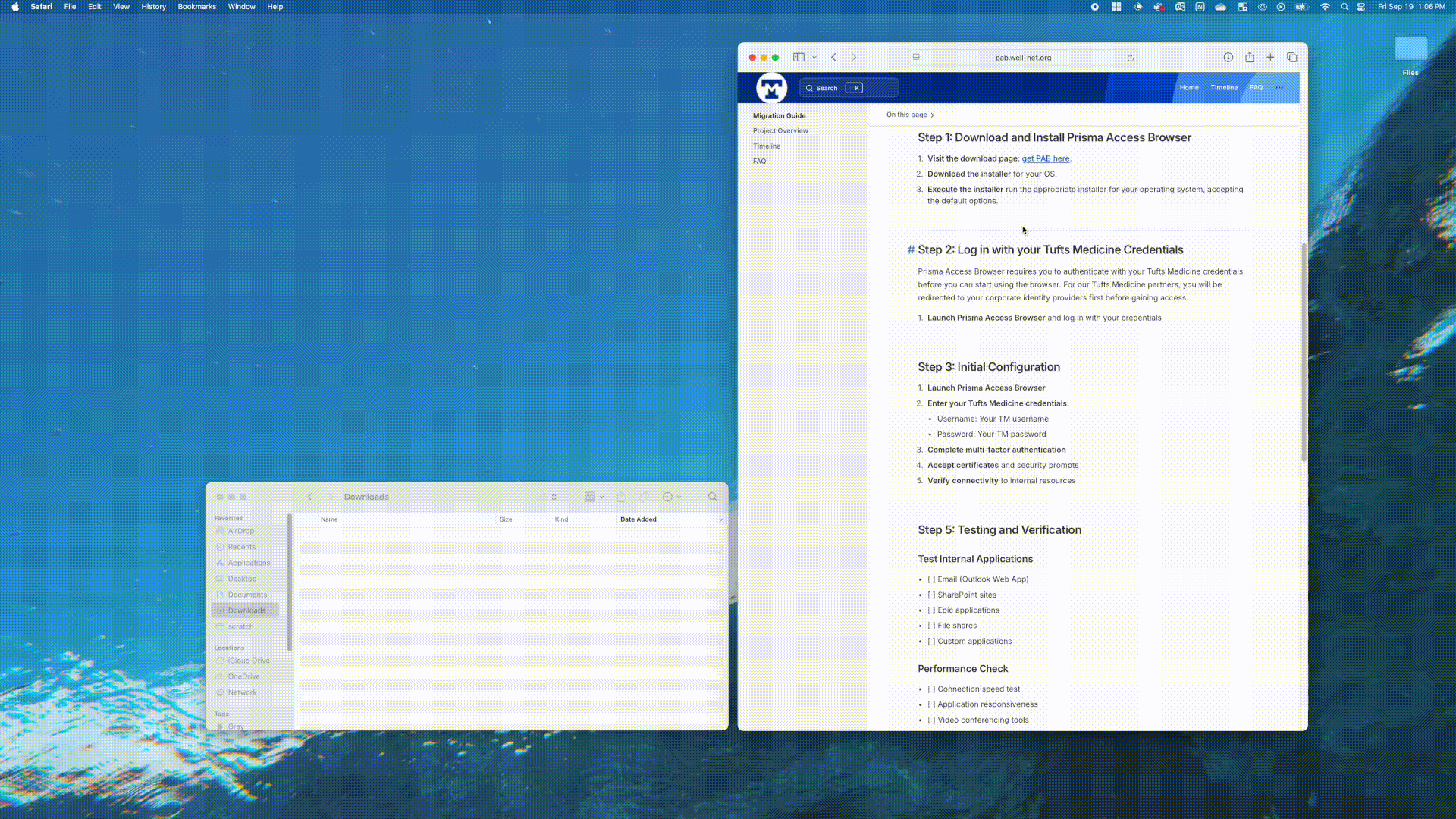Image resolution: width=1456 pixels, height=819 pixels.
Task: Click the page's vertical scrollbar
Action: pyautogui.click(x=1304, y=353)
